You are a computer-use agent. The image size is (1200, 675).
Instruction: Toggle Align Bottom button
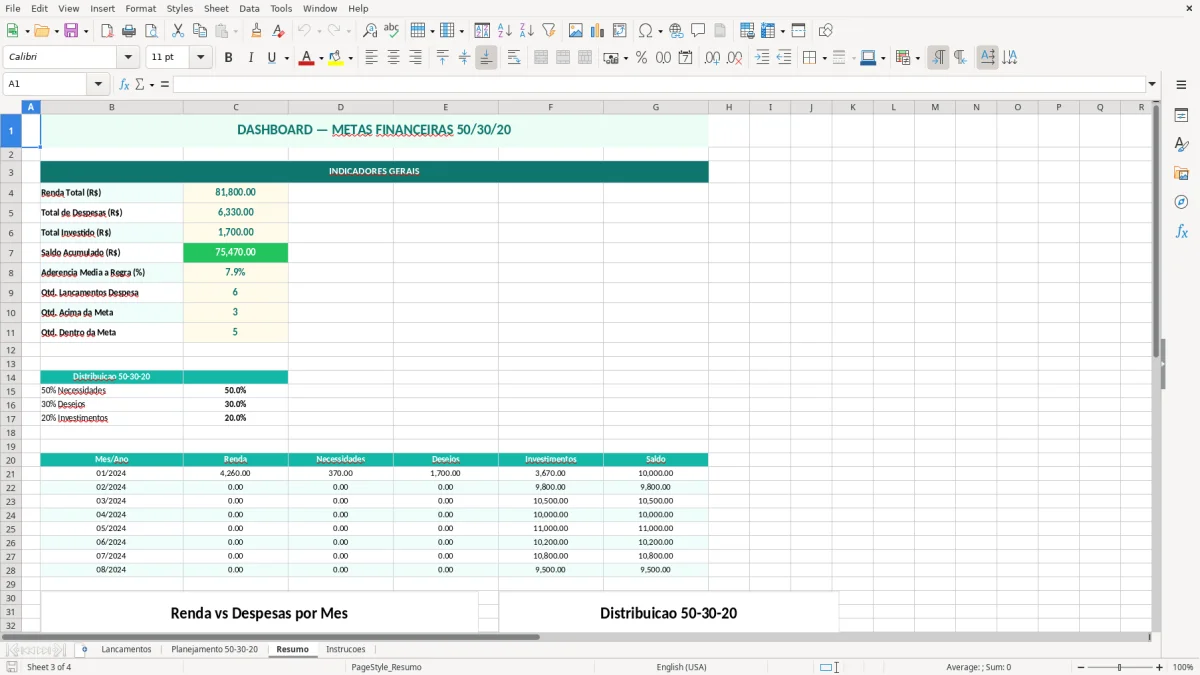[x=486, y=58]
